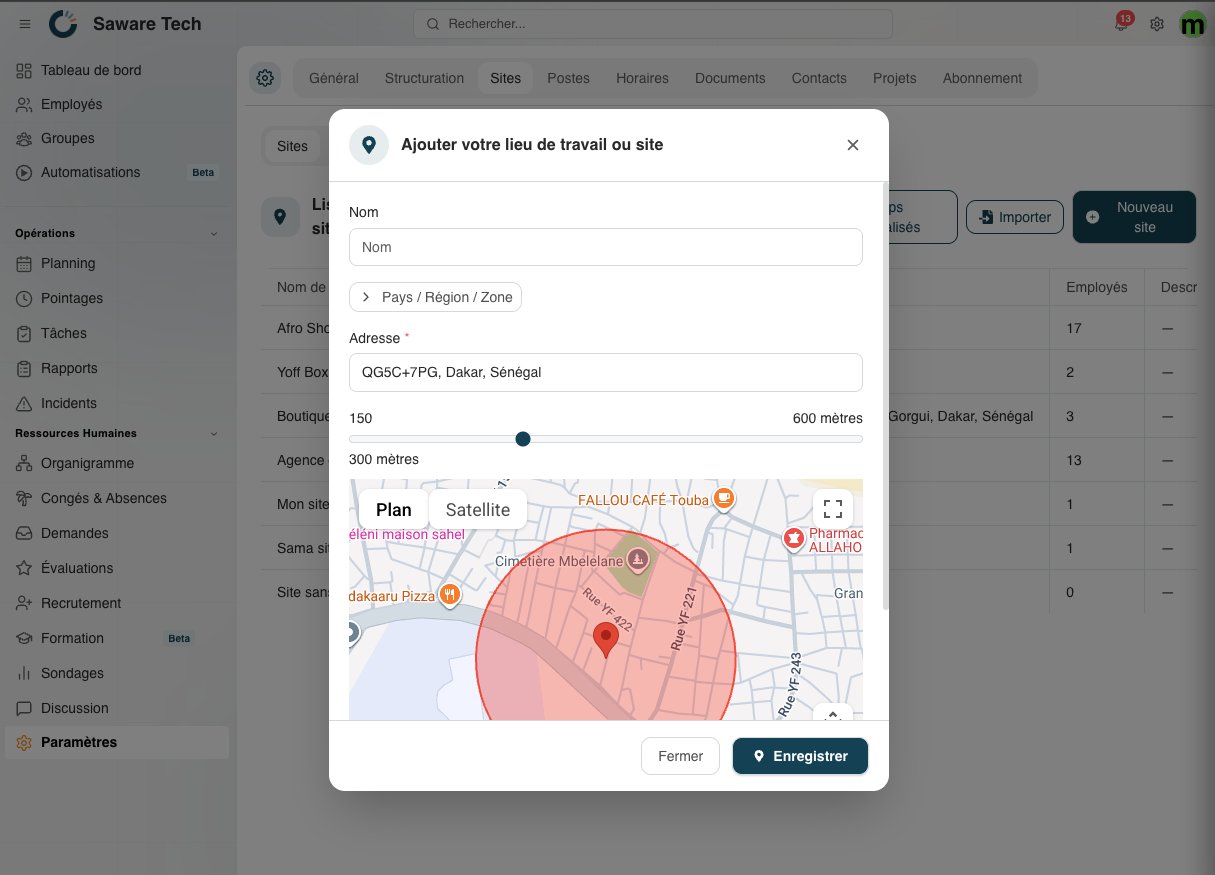The image size is (1215, 875).
Task: Click the Saware Tech logo
Action: 63,24
